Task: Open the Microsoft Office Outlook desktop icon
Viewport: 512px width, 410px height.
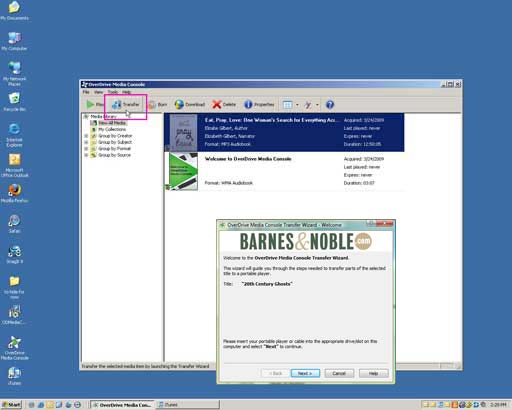Action: pos(14,165)
